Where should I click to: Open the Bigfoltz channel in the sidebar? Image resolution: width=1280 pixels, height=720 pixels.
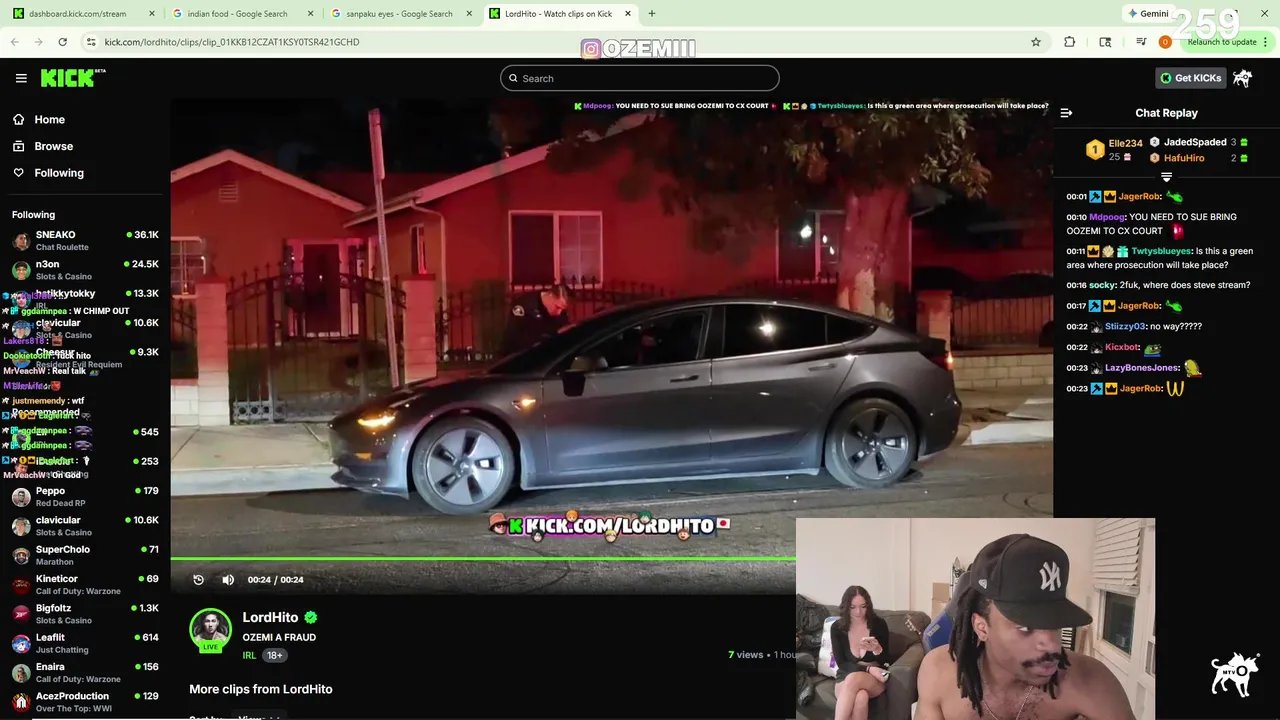(85, 614)
